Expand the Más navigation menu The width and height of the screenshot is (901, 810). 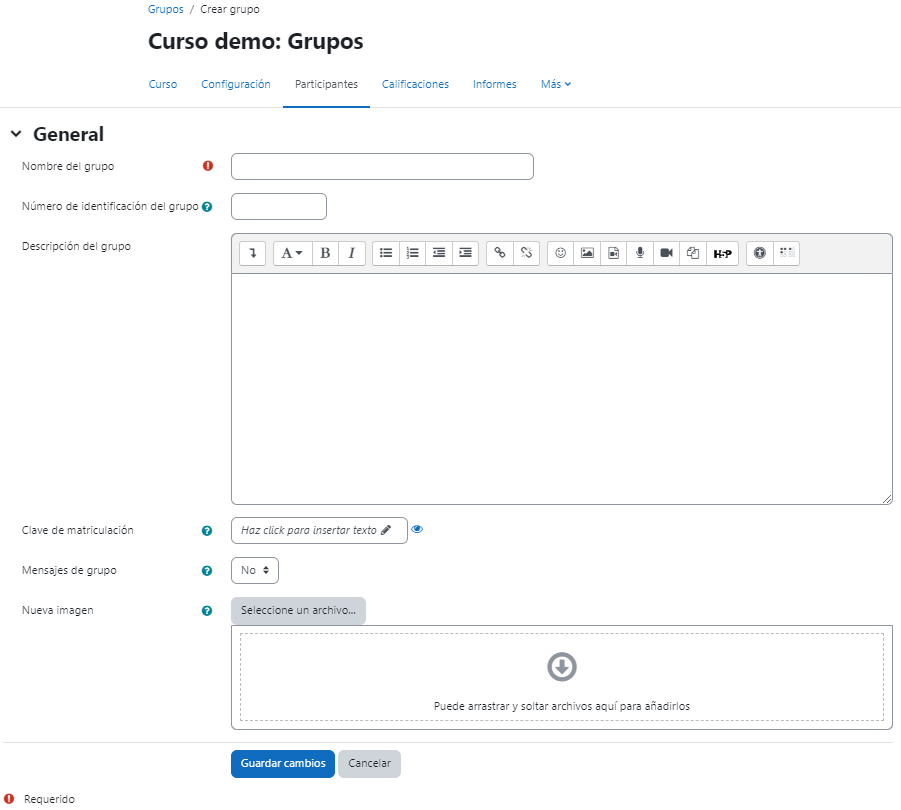coord(556,84)
